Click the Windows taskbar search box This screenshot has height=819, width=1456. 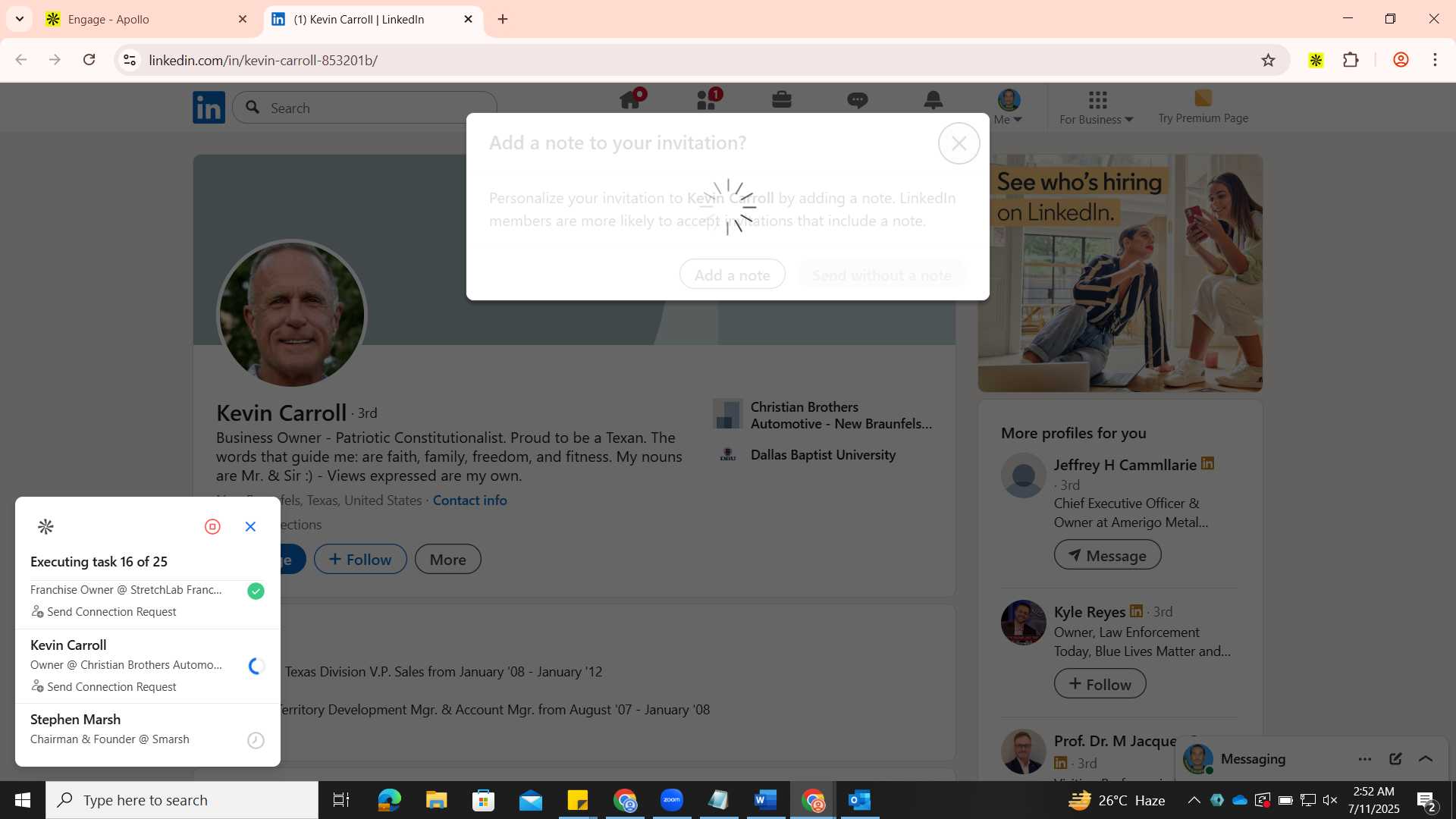click(182, 800)
